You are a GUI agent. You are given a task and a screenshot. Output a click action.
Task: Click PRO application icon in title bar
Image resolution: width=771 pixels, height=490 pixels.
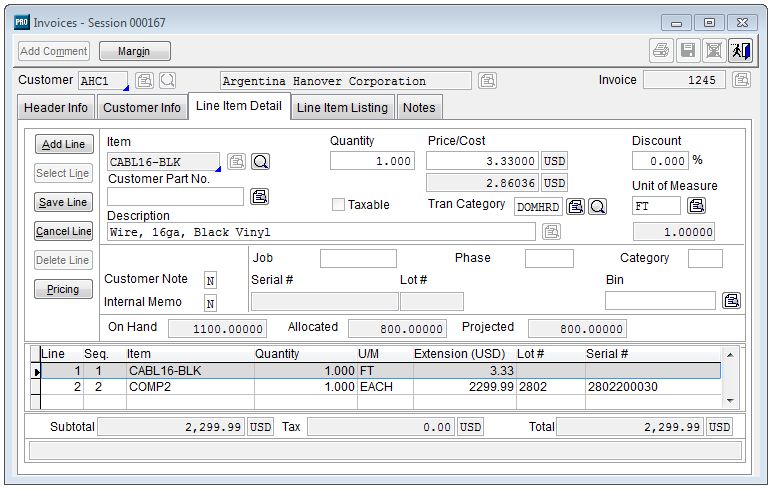tap(22, 22)
